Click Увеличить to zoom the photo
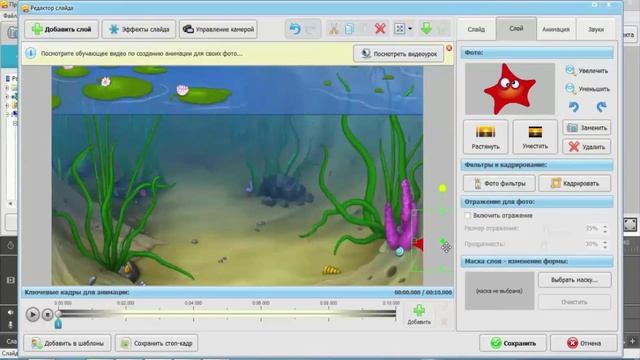Image resolution: width=640 pixels, height=360 pixels. click(587, 71)
